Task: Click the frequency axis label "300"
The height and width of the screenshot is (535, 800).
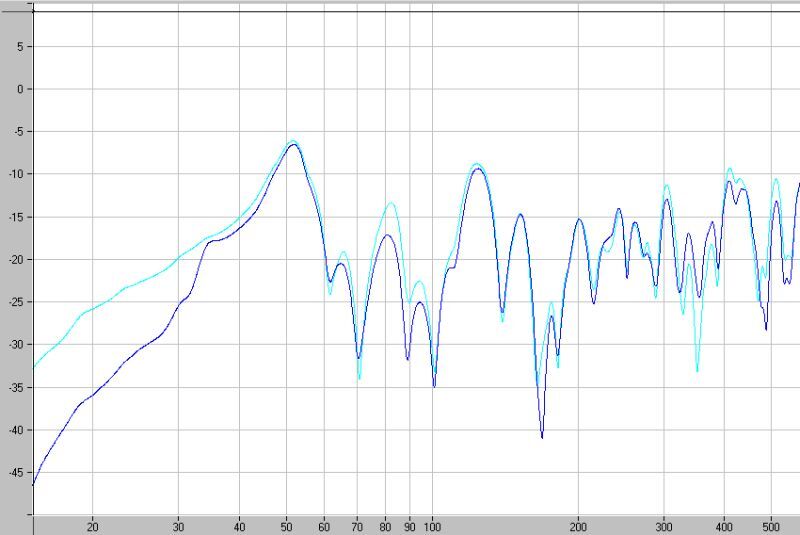Action: (x=664, y=527)
